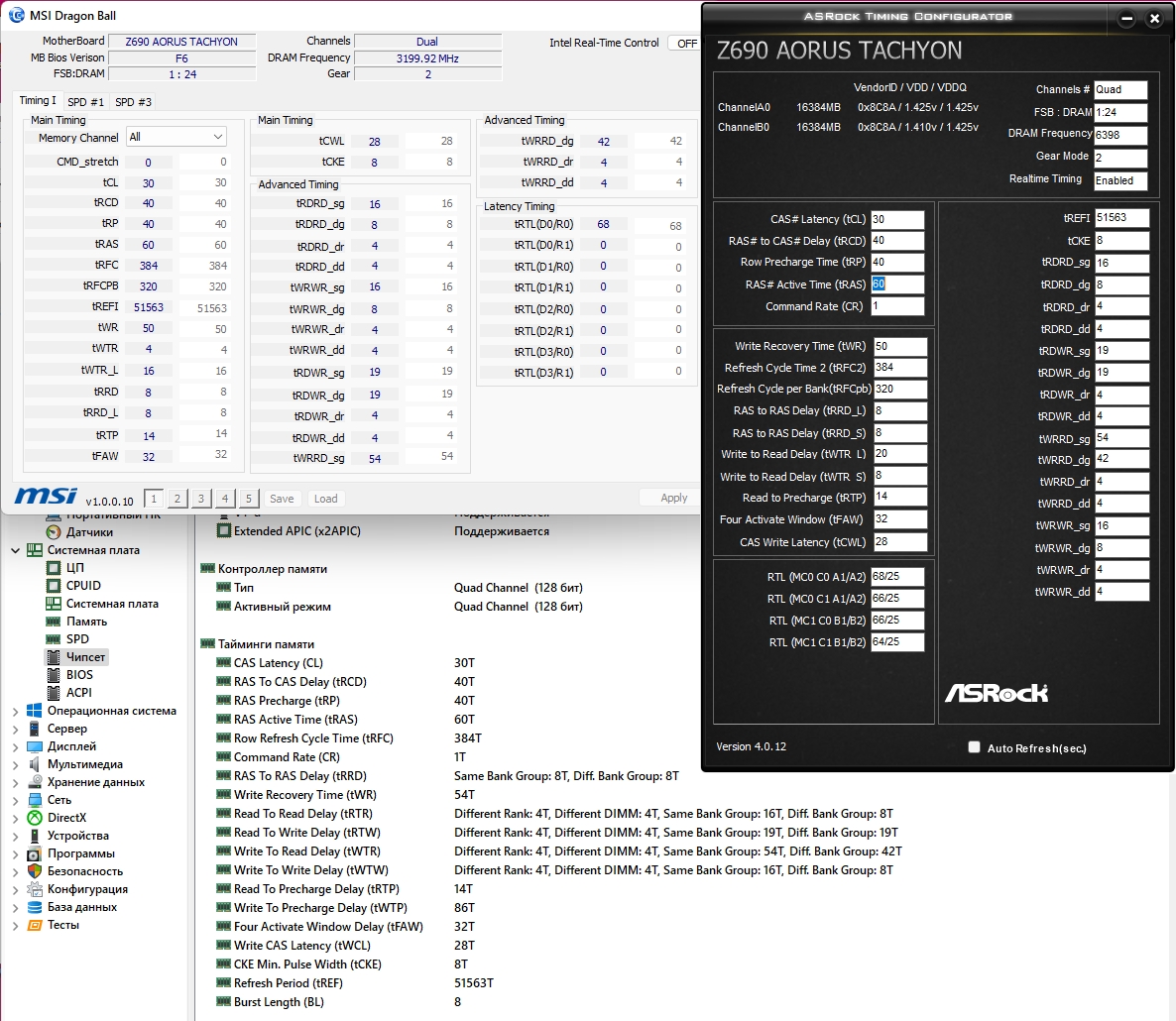Enable the Auto Refresh(sec) checkbox
1176x1021 pixels.
(975, 746)
